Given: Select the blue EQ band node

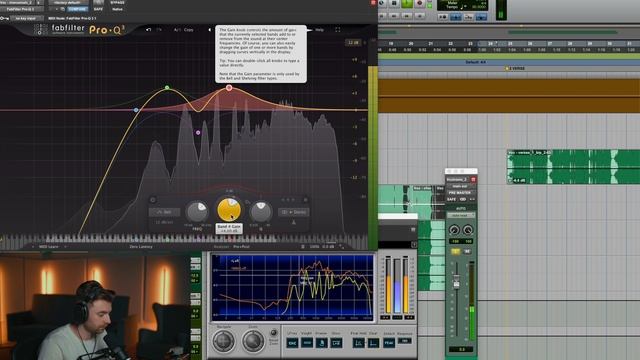Looking at the screenshot, I should click(136, 110).
